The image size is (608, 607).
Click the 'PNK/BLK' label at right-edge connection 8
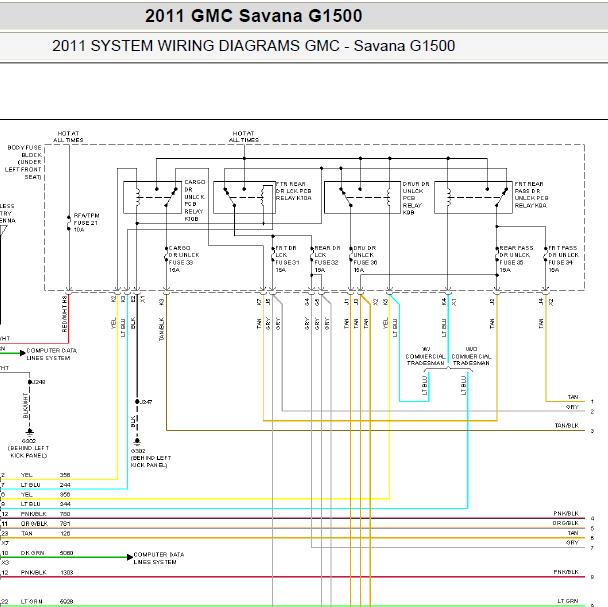pyautogui.click(x=566, y=572)
